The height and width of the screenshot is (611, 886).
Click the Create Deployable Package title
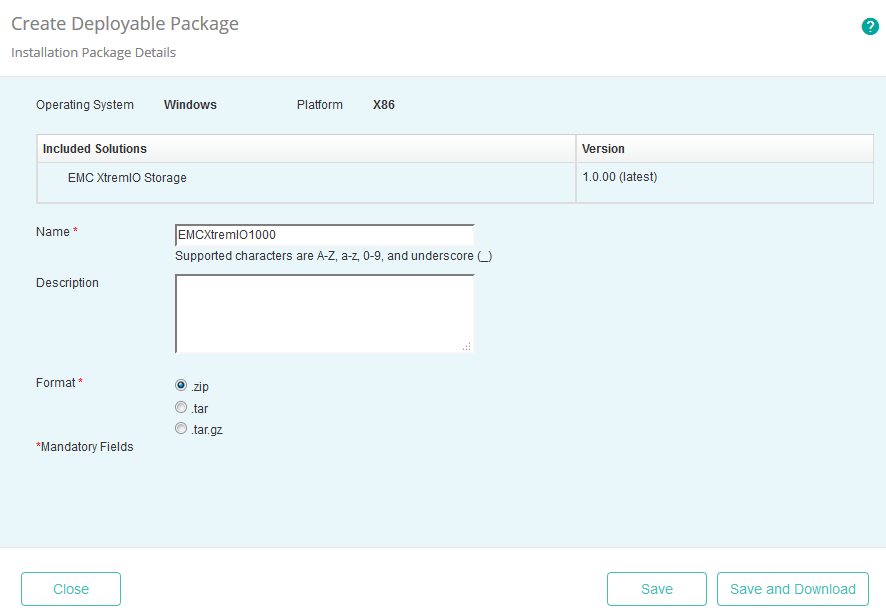click(x=124, y=23)
